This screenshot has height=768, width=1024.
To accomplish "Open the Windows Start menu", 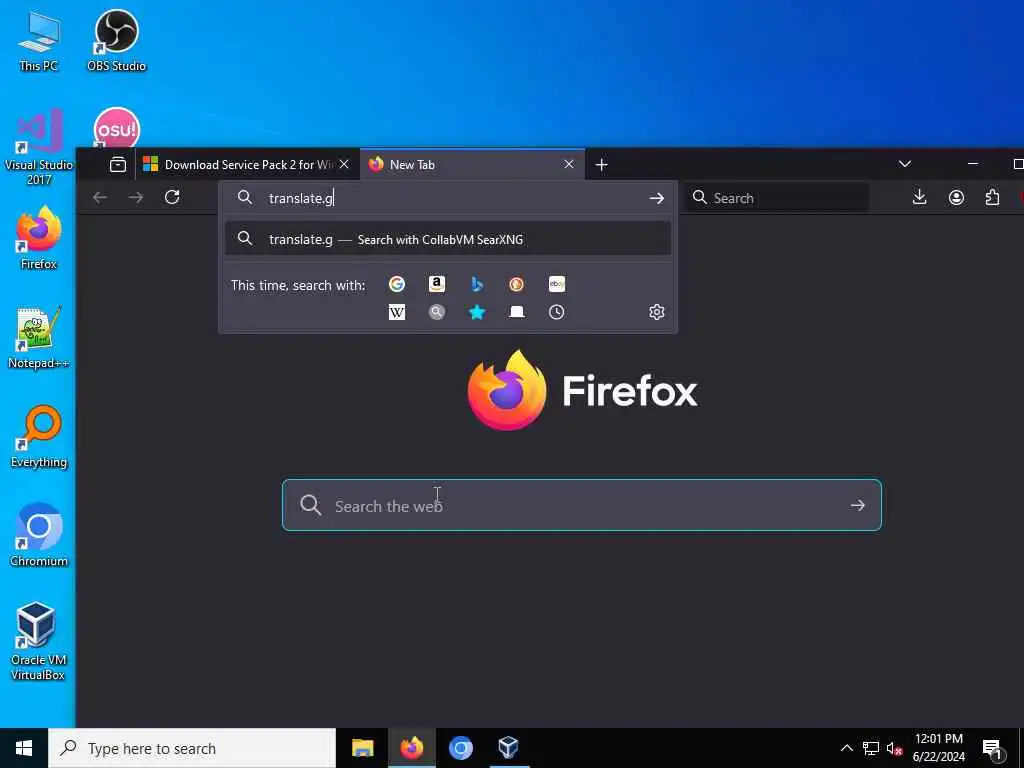I will 24,748.
